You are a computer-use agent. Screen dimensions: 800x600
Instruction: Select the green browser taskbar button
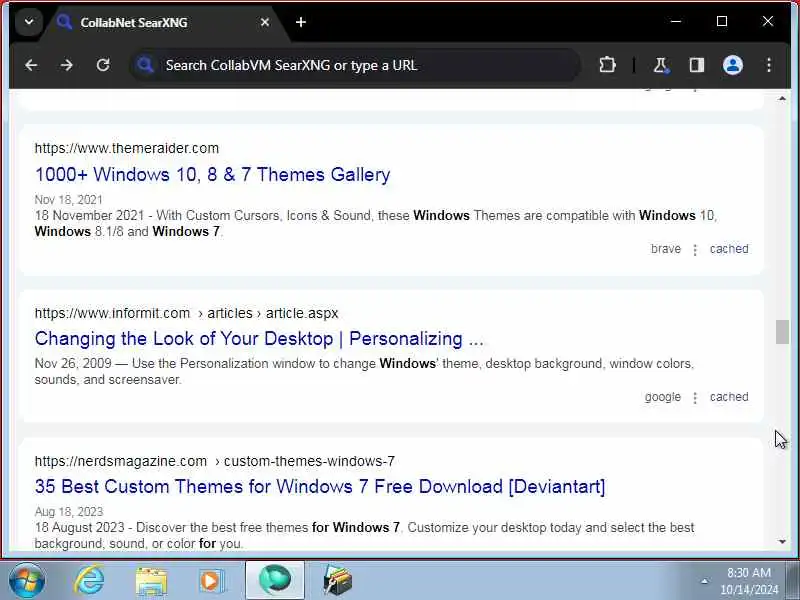coord(275,581)
